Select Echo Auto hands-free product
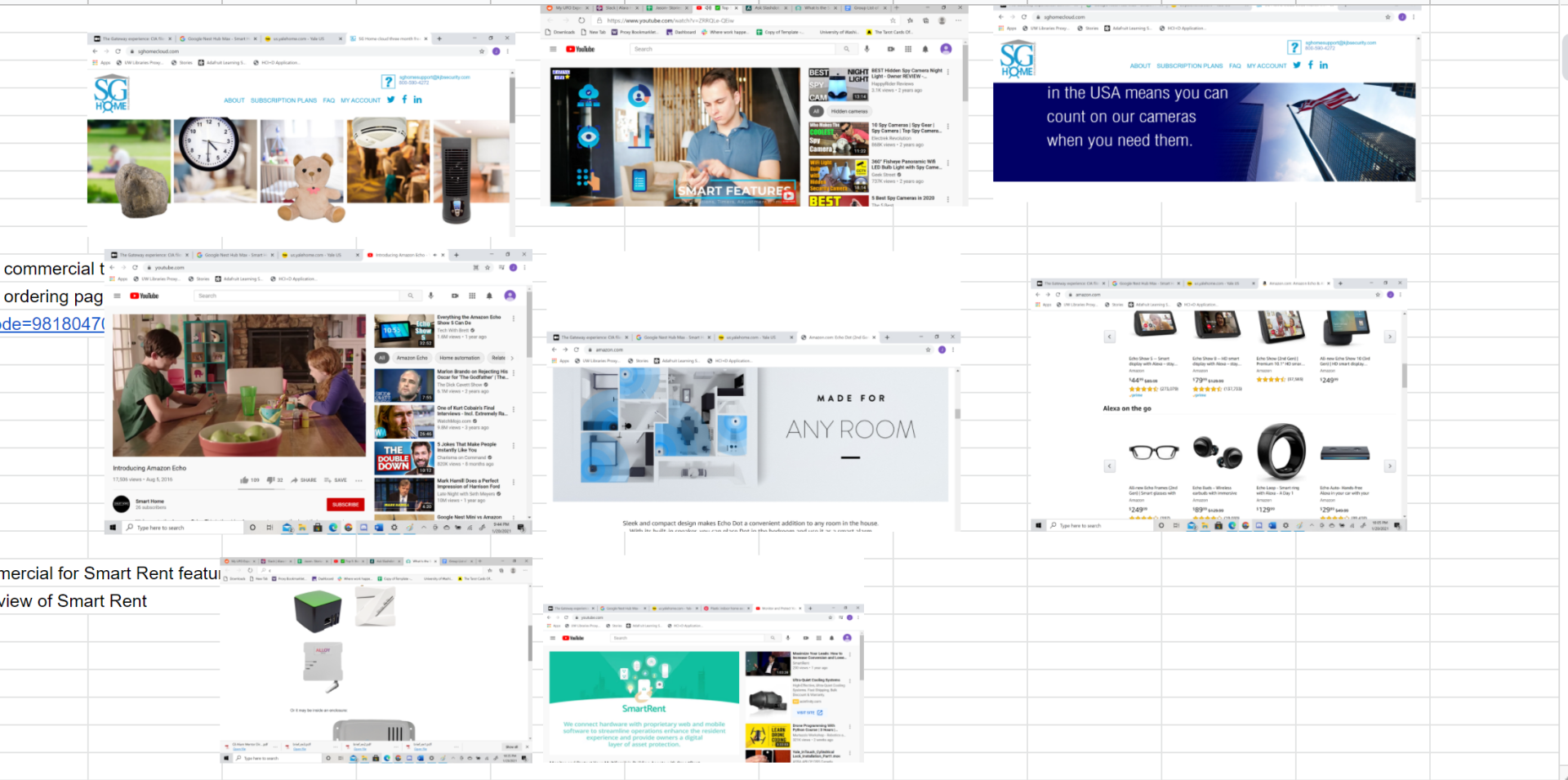Screen dimensions: 1568x780 click(x=1344, y=453)
